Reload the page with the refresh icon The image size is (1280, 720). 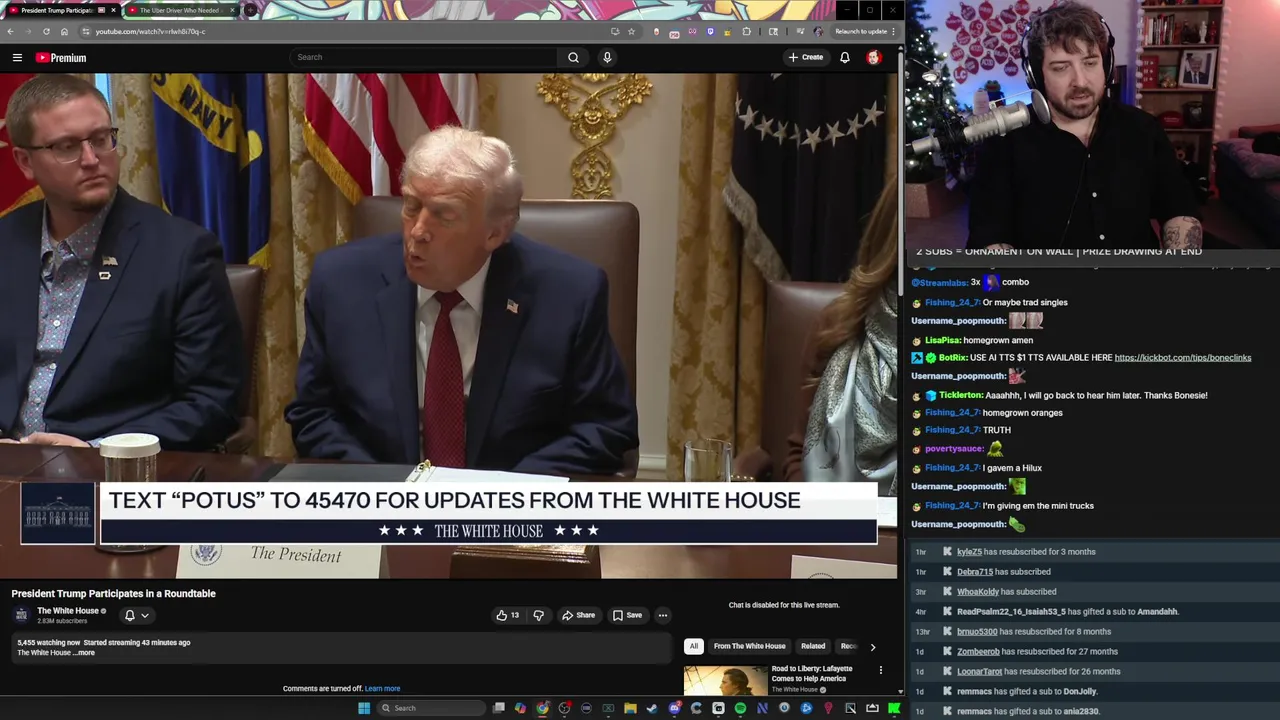pyautogui.click(x=46, y=31)
